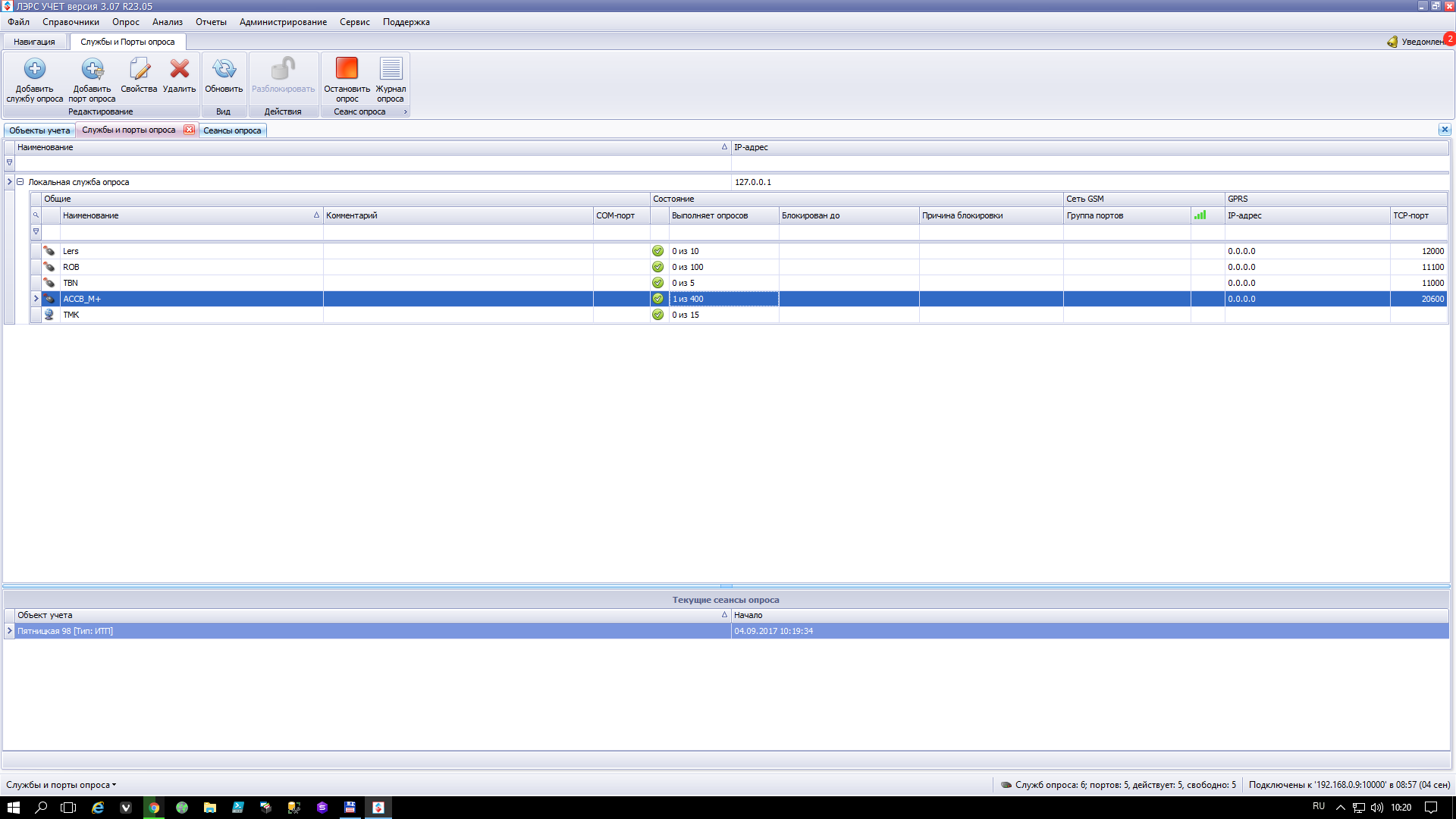Open the Справочники menu
The height and width of the screenshot is (819, 1456).
(71, 22)
